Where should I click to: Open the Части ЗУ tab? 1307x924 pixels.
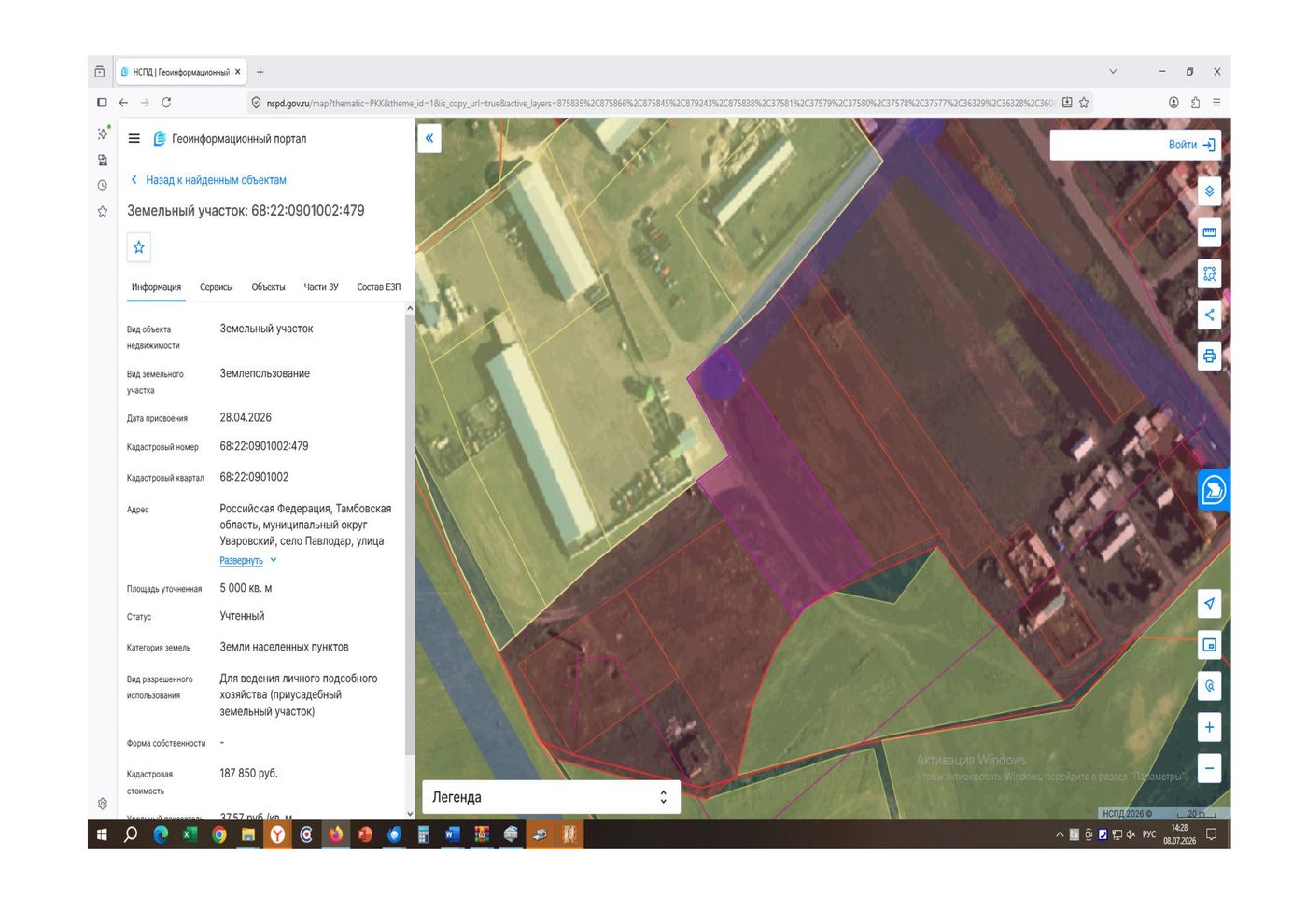coord(321,287)
